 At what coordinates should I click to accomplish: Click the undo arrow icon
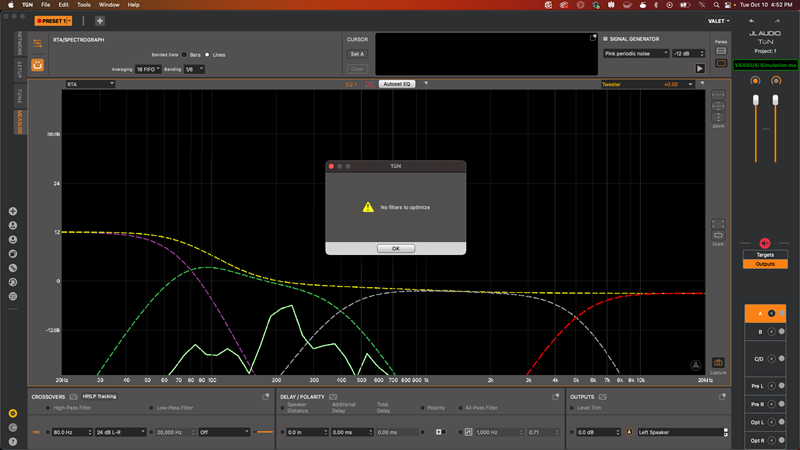(x=752, y=21)
